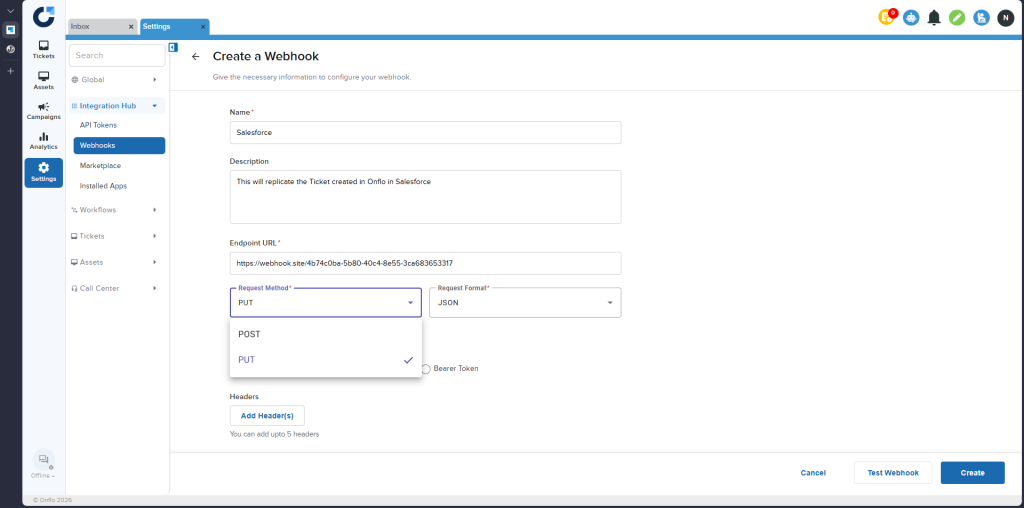Click the Test Webhook button
The image size is (1024, 508).
point(893,473)
